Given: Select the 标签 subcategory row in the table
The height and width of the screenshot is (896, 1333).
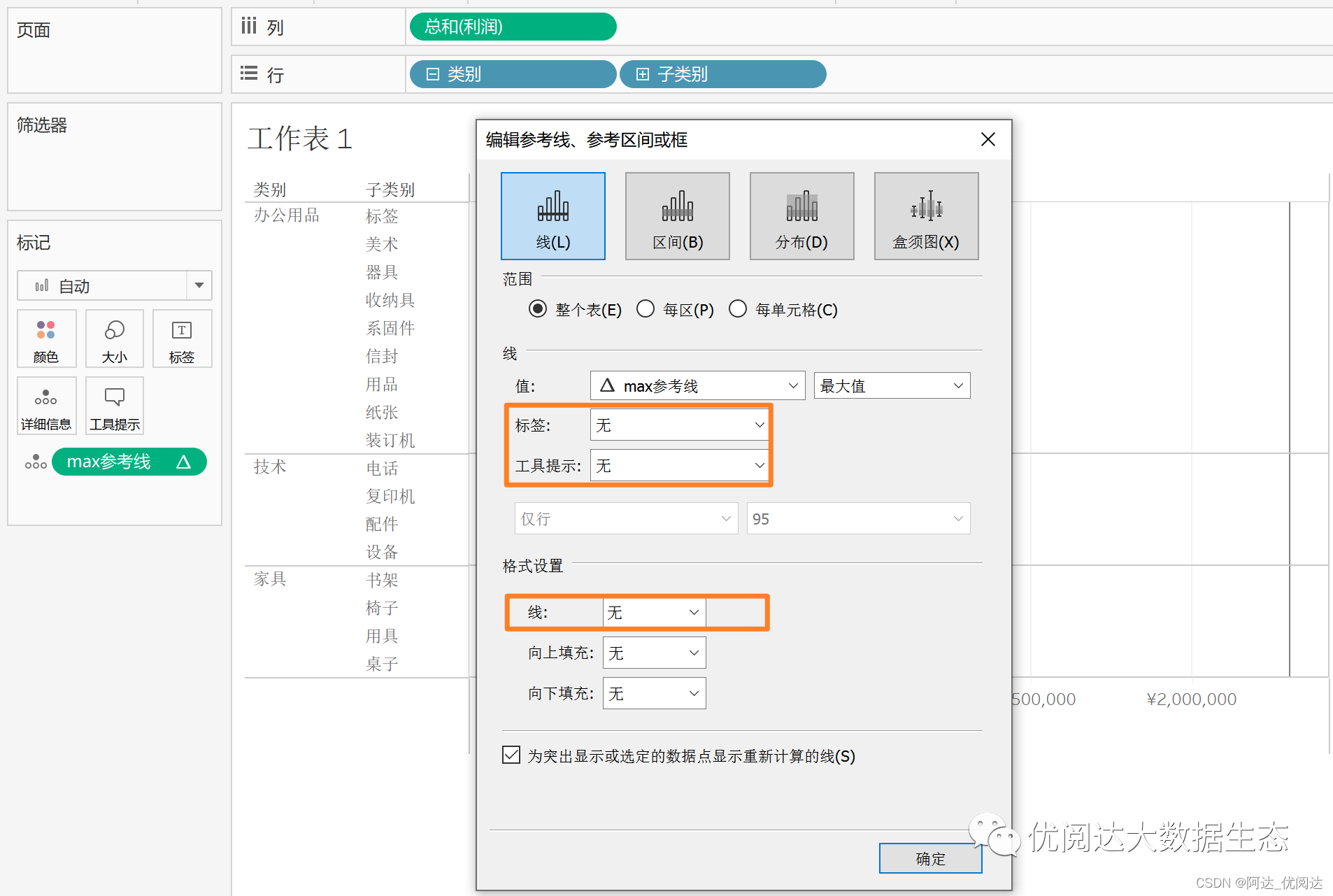Looking at the screenshot, I should pos(382,216).
